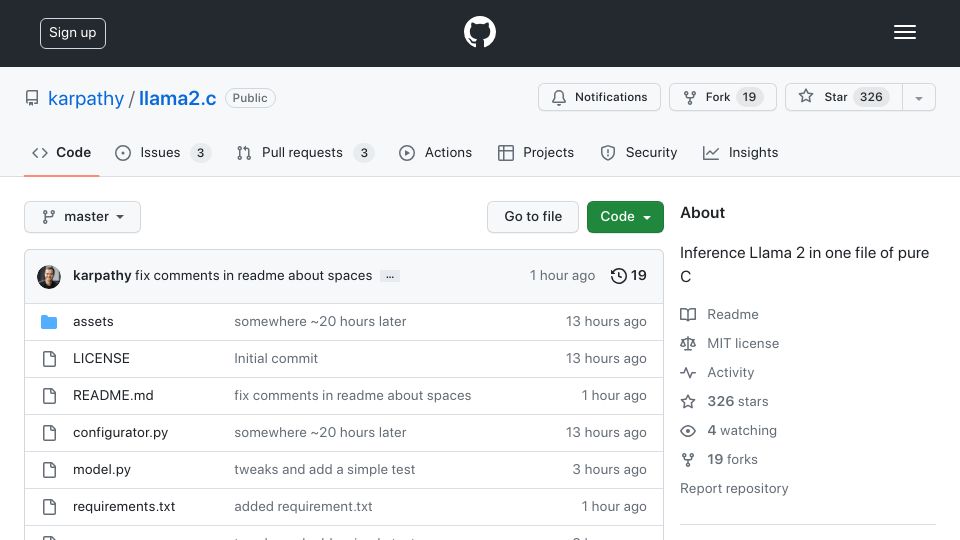The height and width of the screenshot is (540, 960).
Task: Click karpathy's avatar in the commit row
Action: click(49, 277)
